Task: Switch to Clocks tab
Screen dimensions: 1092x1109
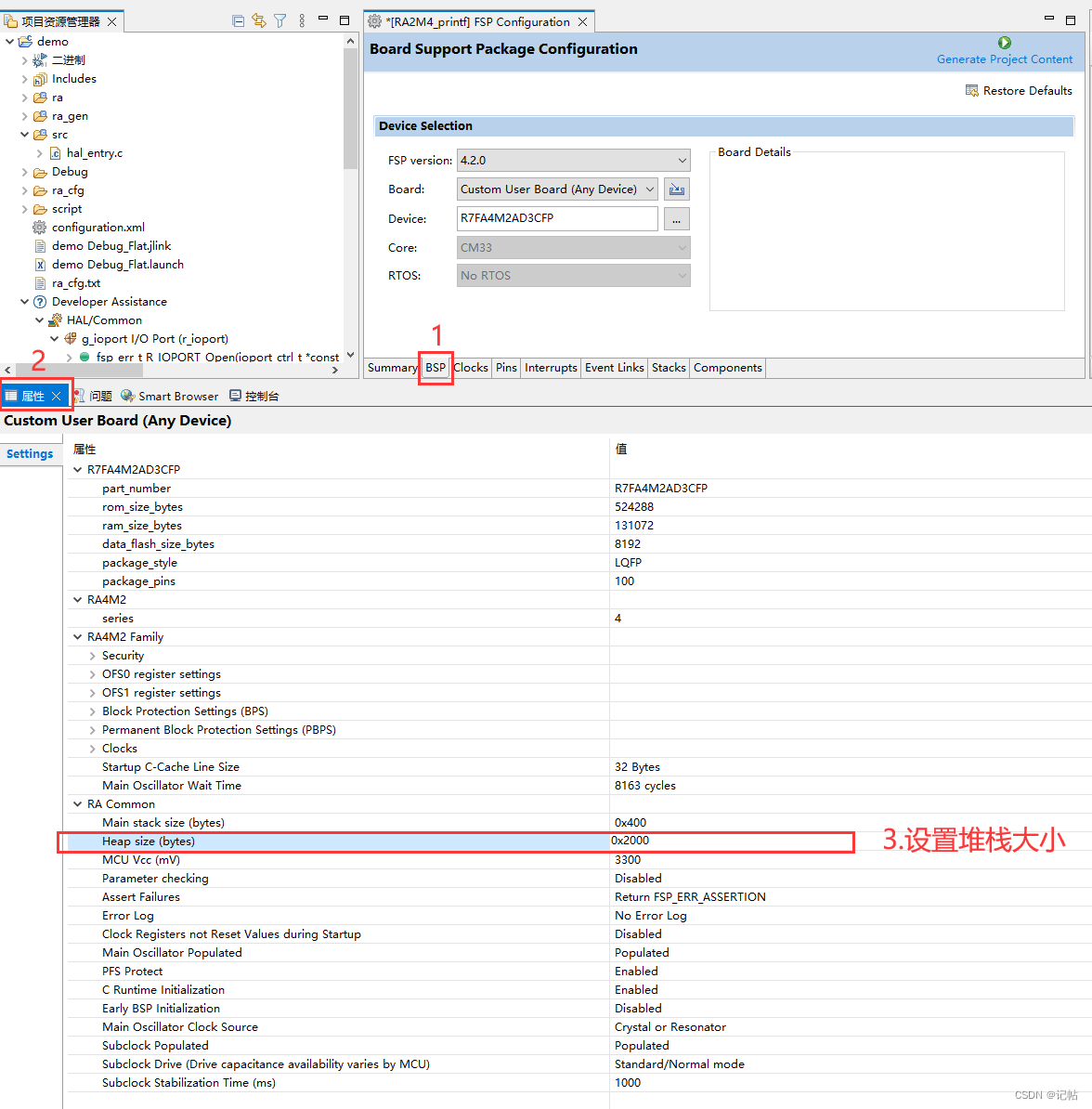Action: (471, 368)
